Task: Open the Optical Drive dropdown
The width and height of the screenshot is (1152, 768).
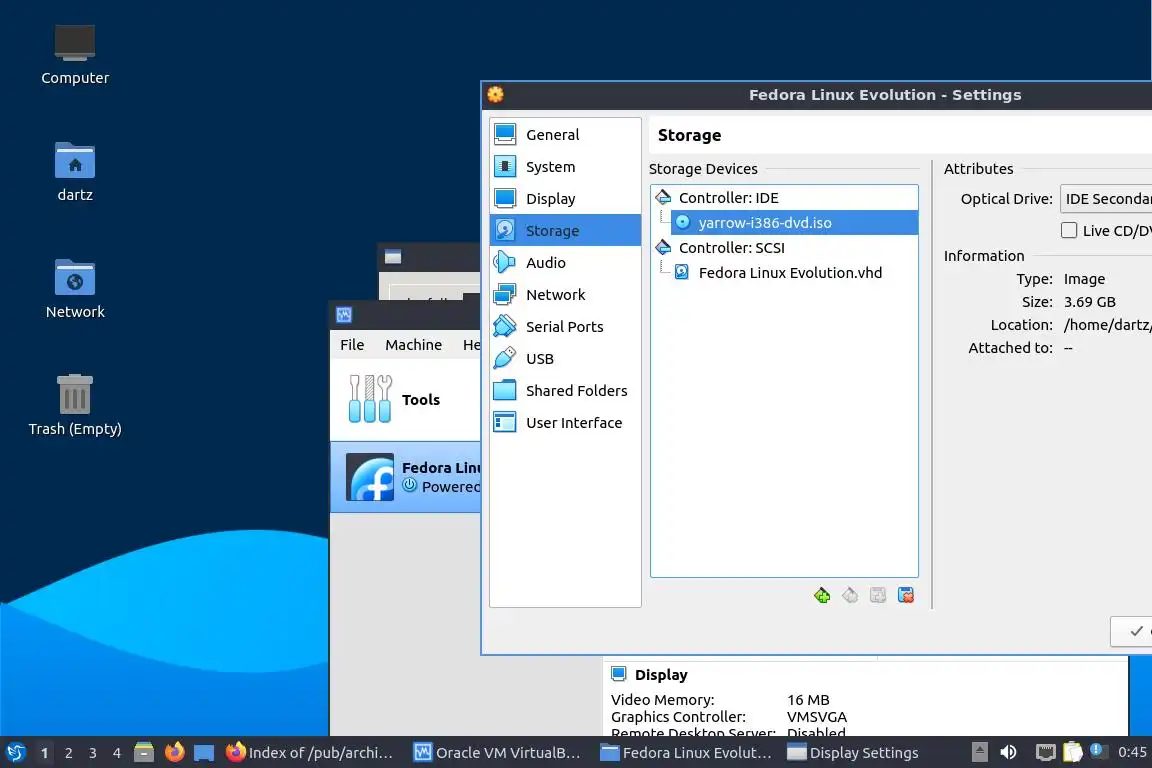Action: coord(1106,199)
